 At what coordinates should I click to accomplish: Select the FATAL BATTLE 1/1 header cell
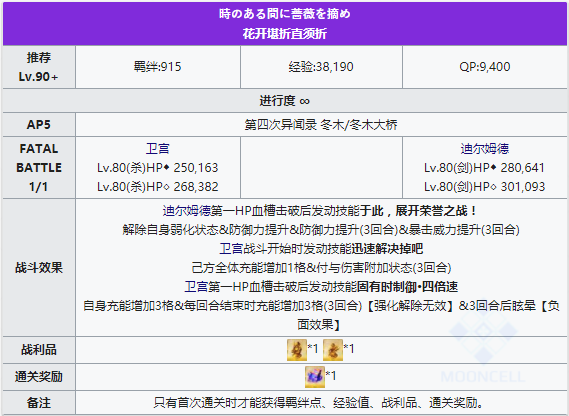tap(39, 167)
